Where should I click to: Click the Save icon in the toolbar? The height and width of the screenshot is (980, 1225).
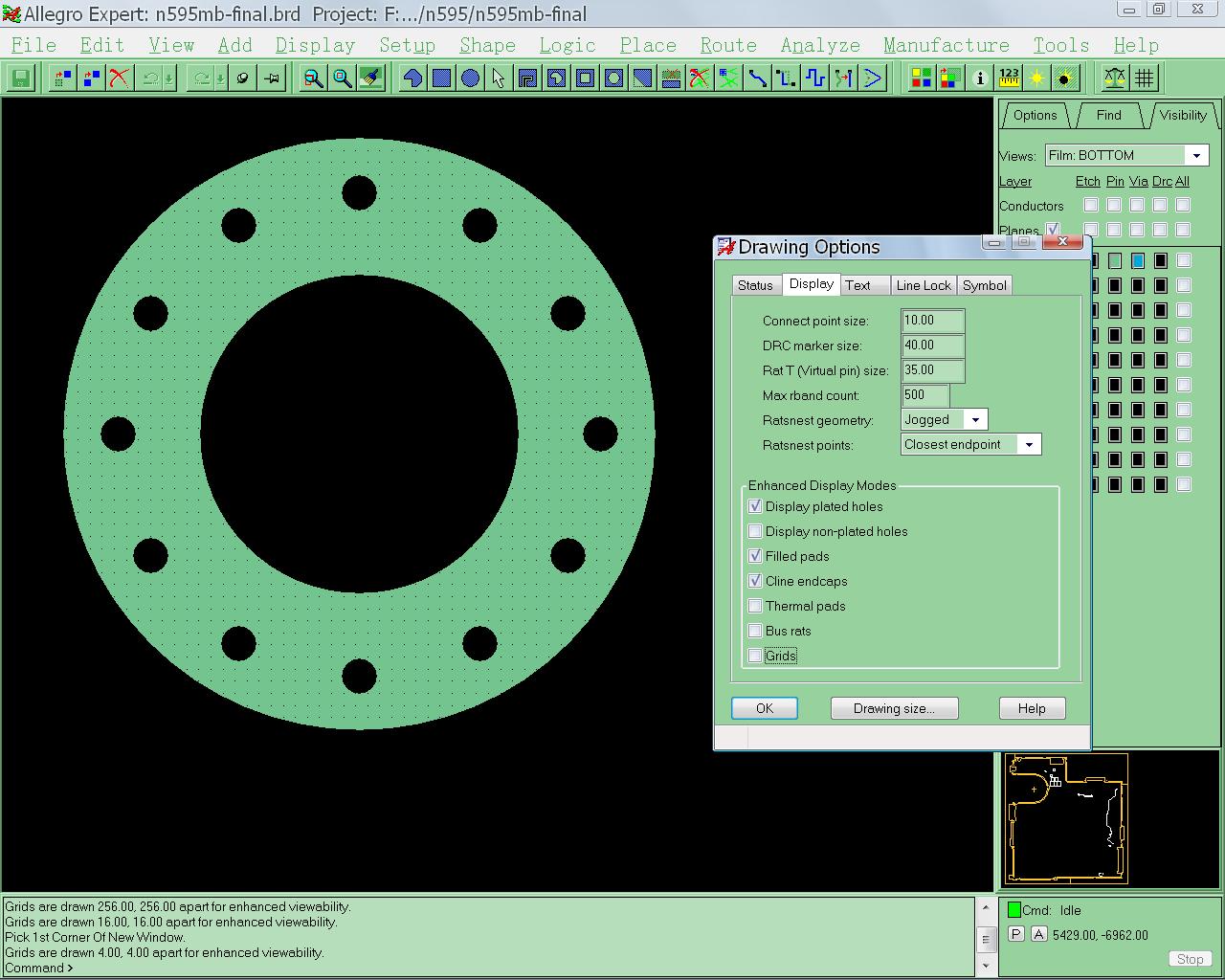coord(21,78)
